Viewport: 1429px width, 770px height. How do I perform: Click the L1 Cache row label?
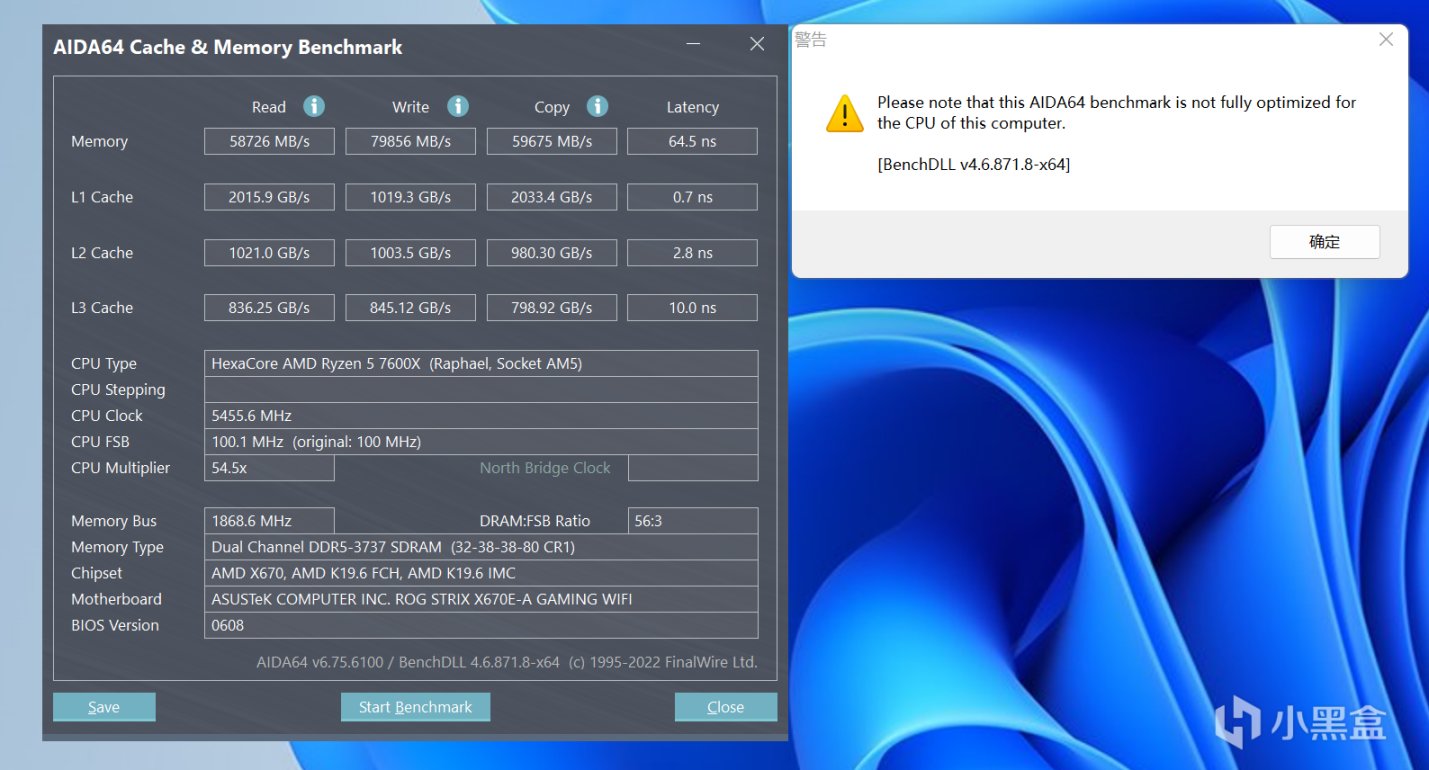(102, 197)
